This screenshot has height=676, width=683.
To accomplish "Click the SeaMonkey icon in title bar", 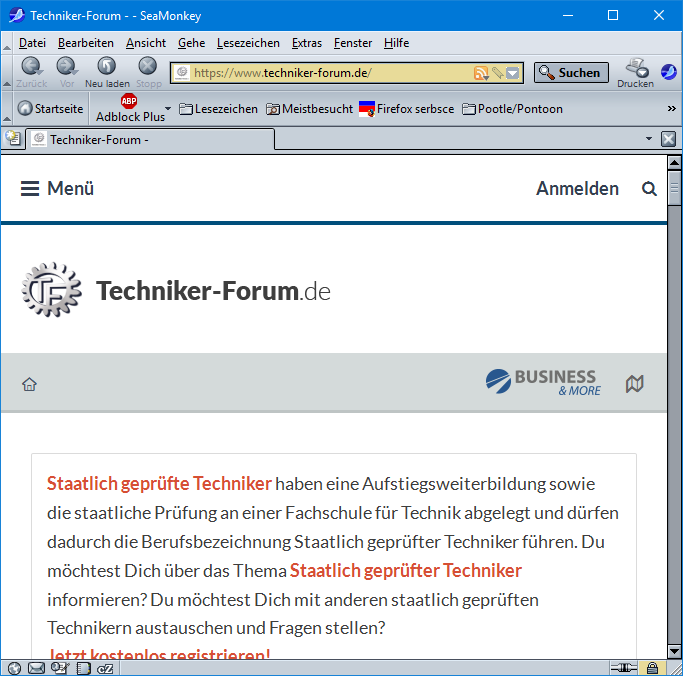I will point(17,16).
